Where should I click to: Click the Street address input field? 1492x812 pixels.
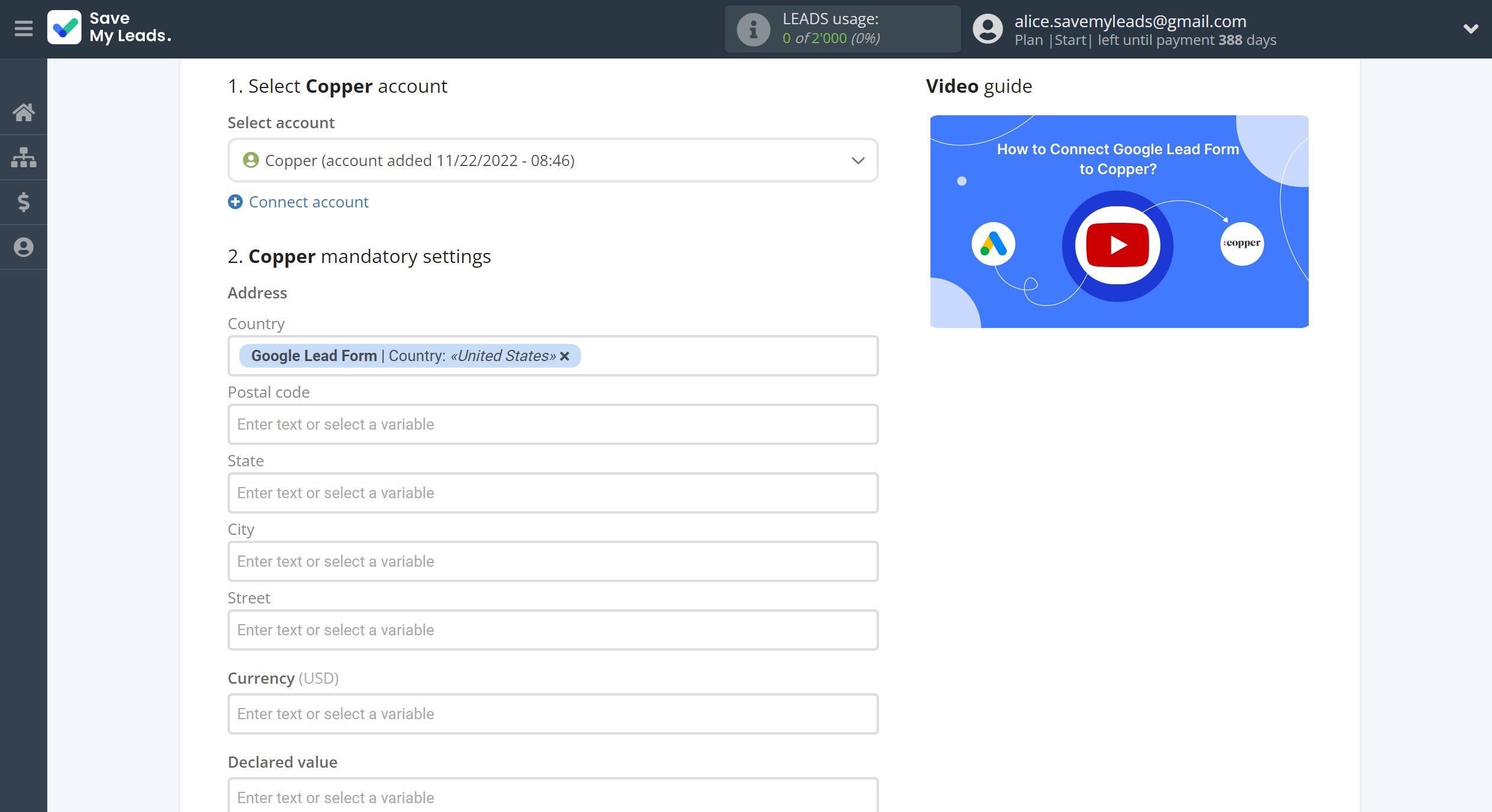point(553,629)
